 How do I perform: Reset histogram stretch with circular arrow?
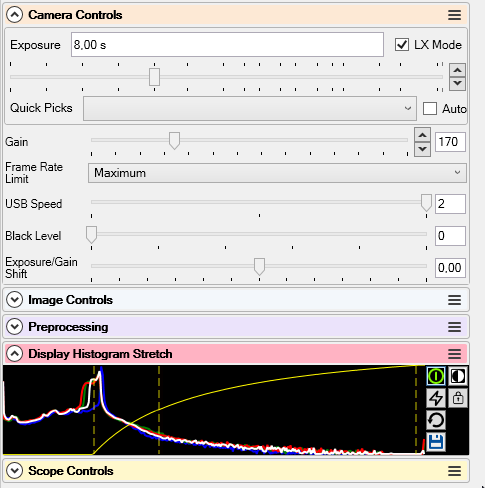click(436, 420)
